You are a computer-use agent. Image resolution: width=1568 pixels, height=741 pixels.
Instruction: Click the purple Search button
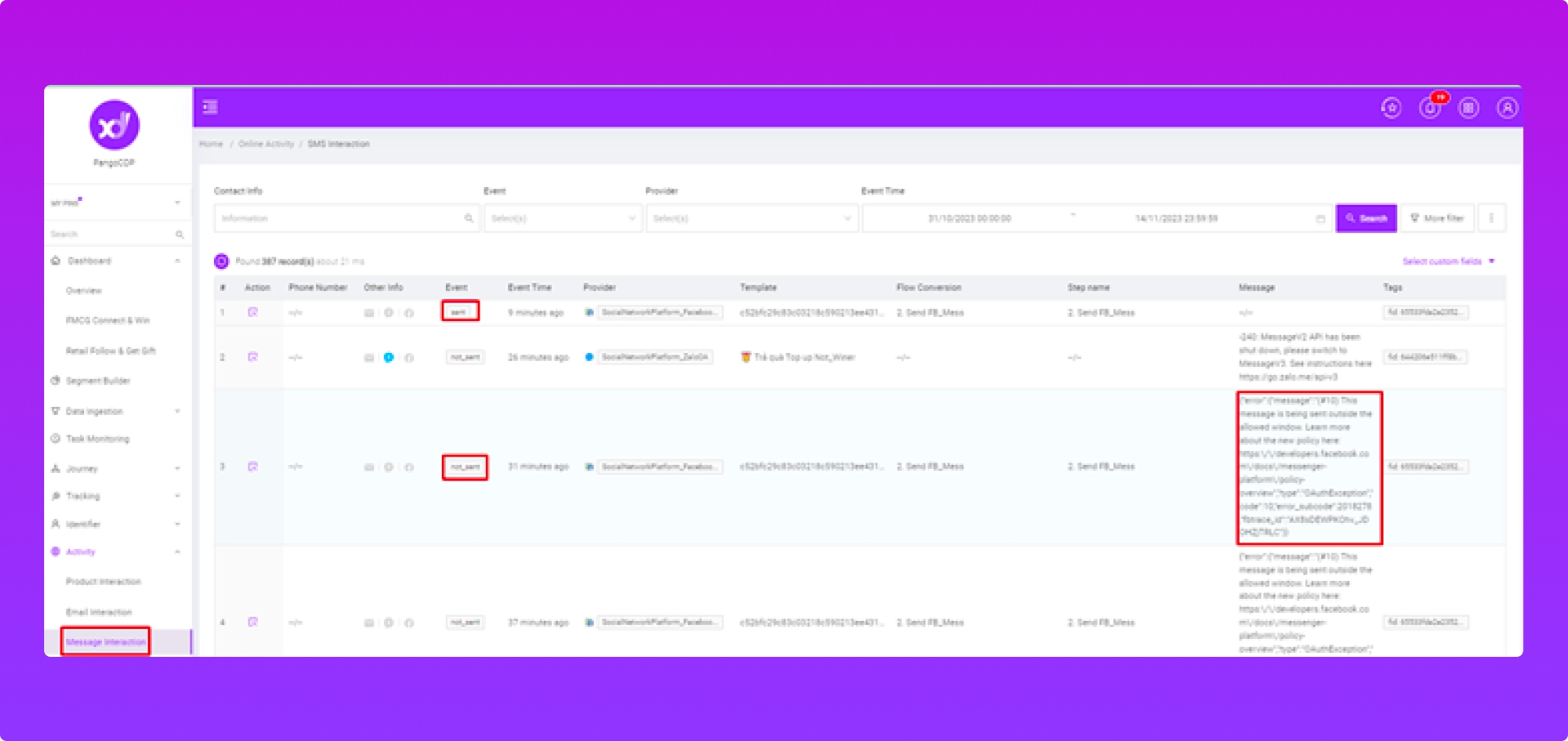1366,218
